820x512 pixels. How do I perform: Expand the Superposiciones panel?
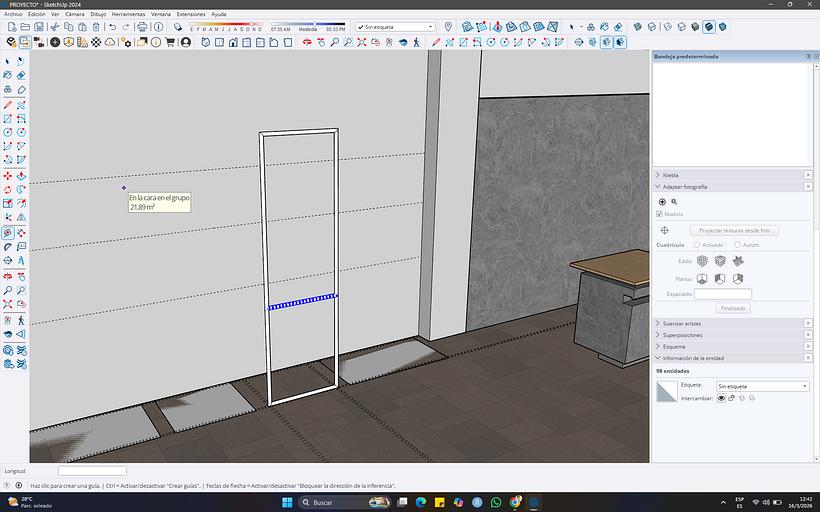[658, 335]
